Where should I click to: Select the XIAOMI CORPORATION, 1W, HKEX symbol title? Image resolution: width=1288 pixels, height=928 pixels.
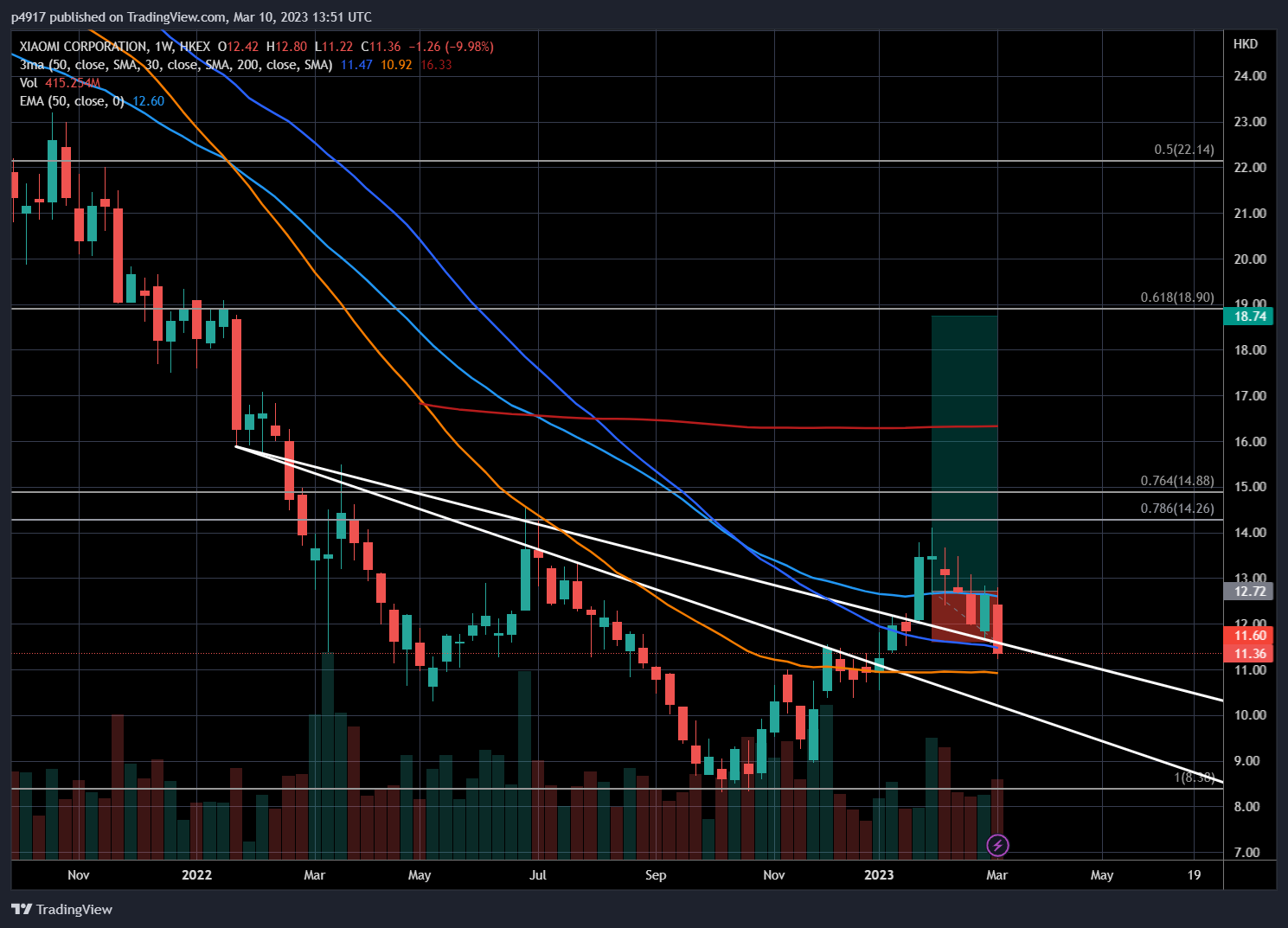tap(115, 47)
